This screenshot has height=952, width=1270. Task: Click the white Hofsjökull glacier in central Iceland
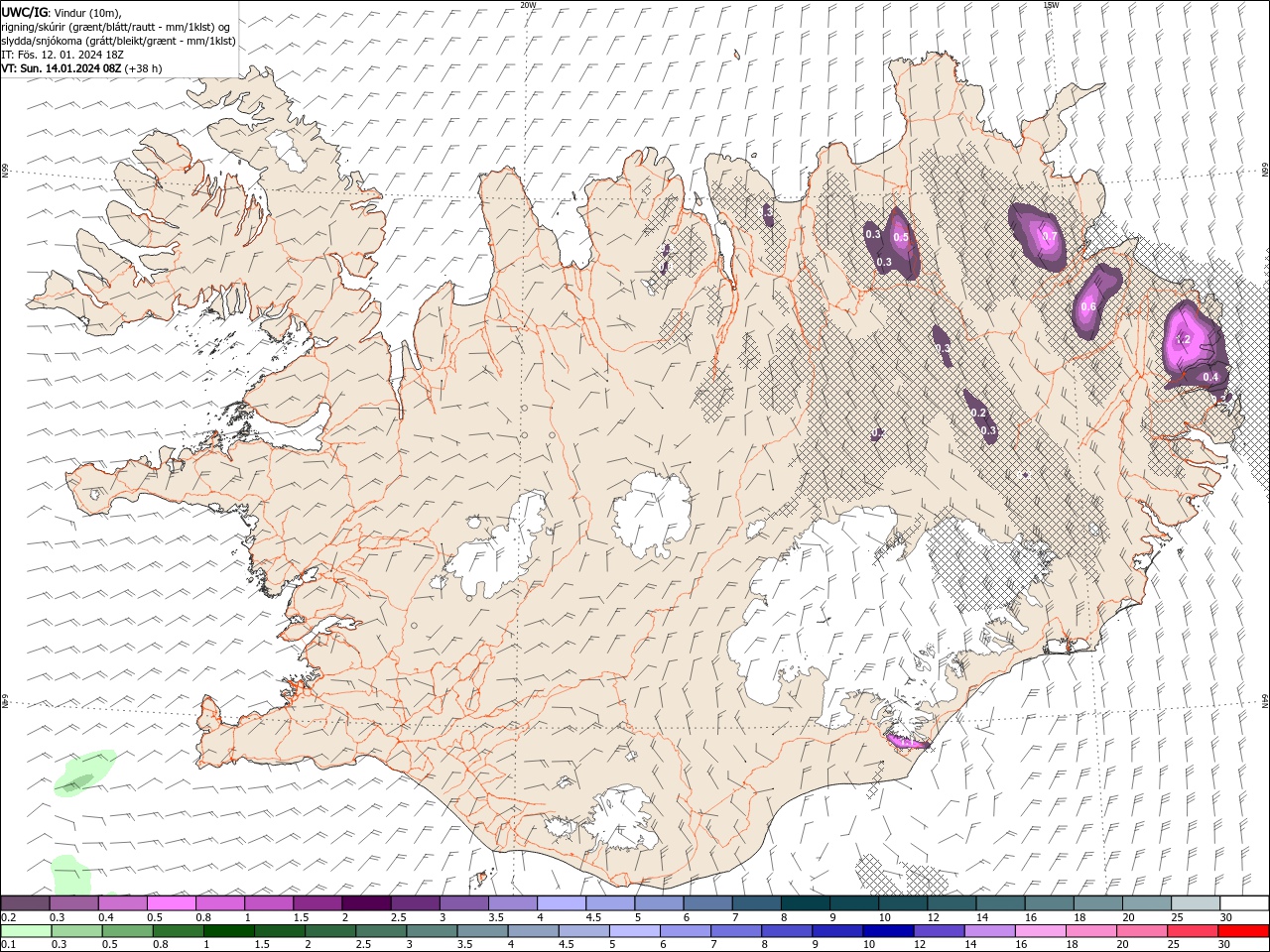(x=652, y=516)
